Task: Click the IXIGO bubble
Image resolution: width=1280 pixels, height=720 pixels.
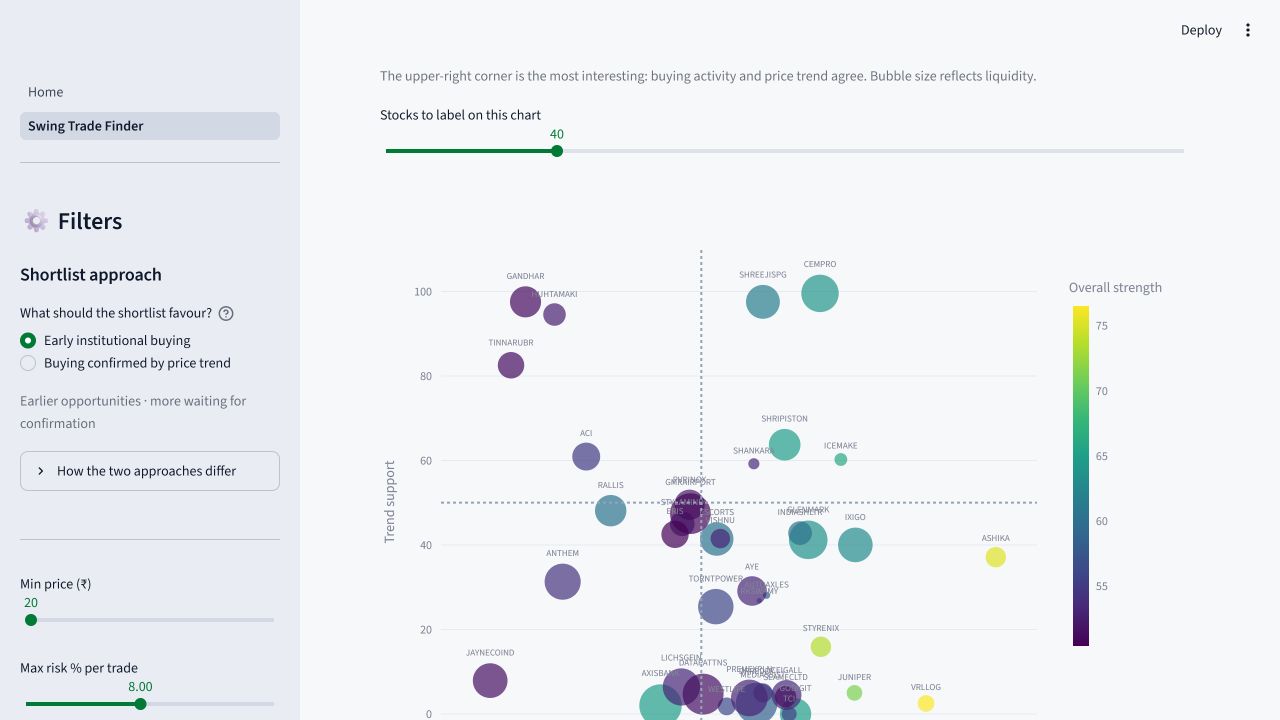Action: (x=855, y=545)
